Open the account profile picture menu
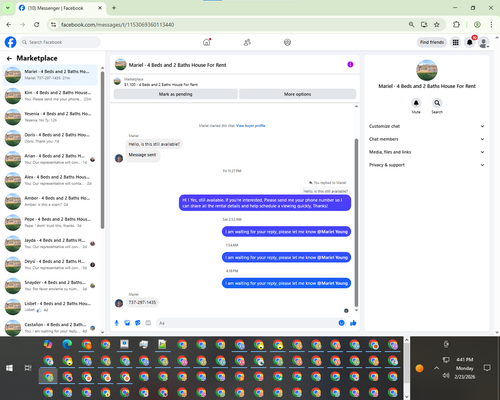The image size is (500, 400). [483, 42]
